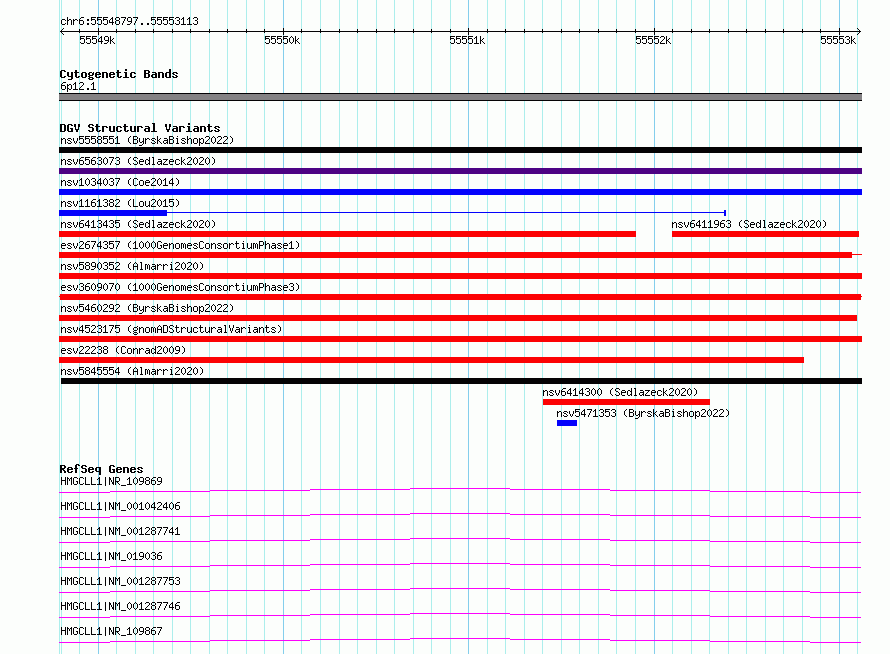Click the 55550k mark on the ruler
The width and height of the screenshot is (890, 654).
click(x=282, y=40)
